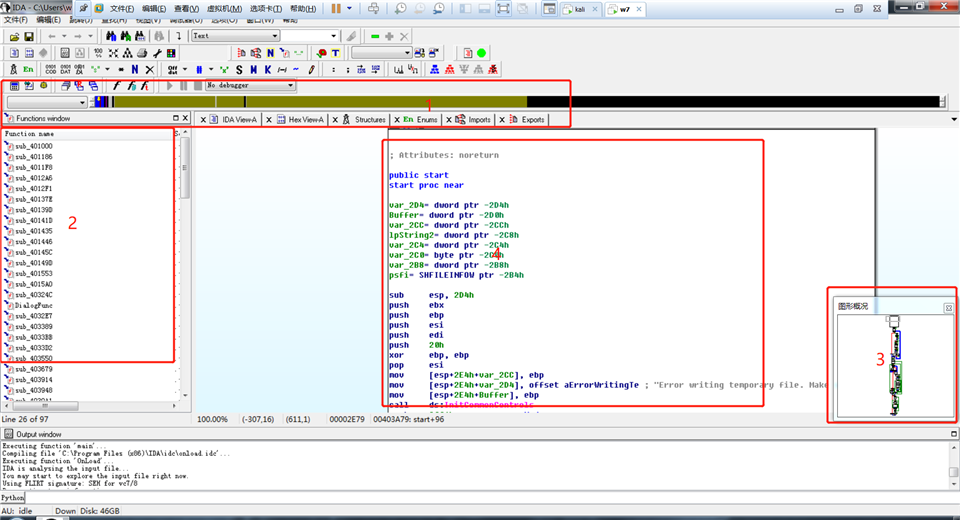960x520 pixels.
Task: Switch to the kali VM tab
Action: click(x=579, y=9)
